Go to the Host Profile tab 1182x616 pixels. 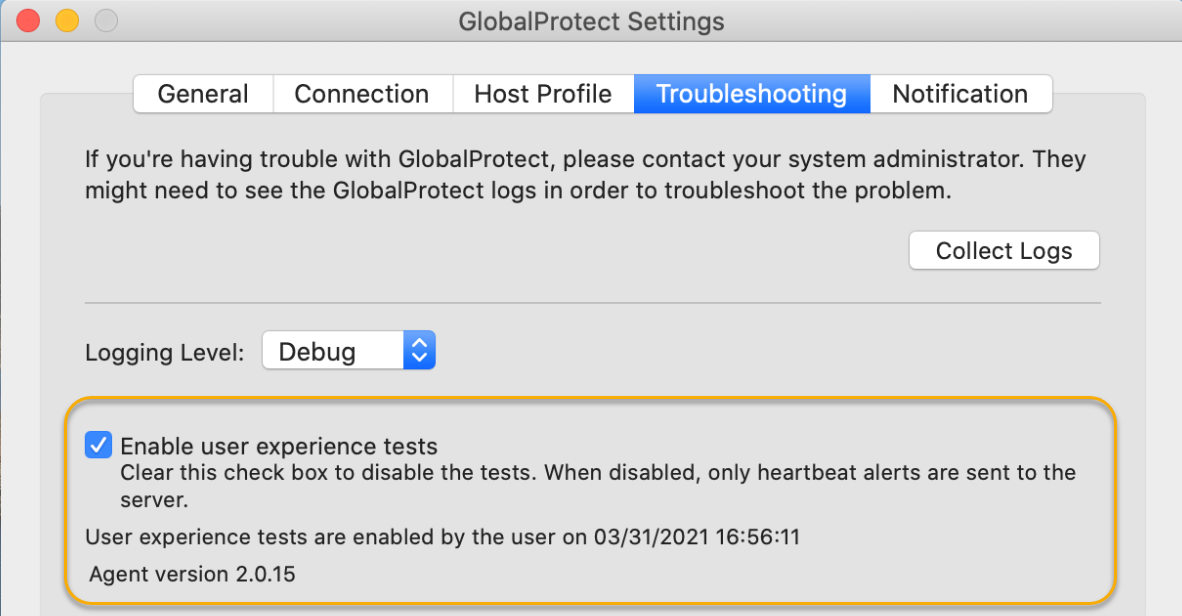pyautogui.click(x=542, y=94)
